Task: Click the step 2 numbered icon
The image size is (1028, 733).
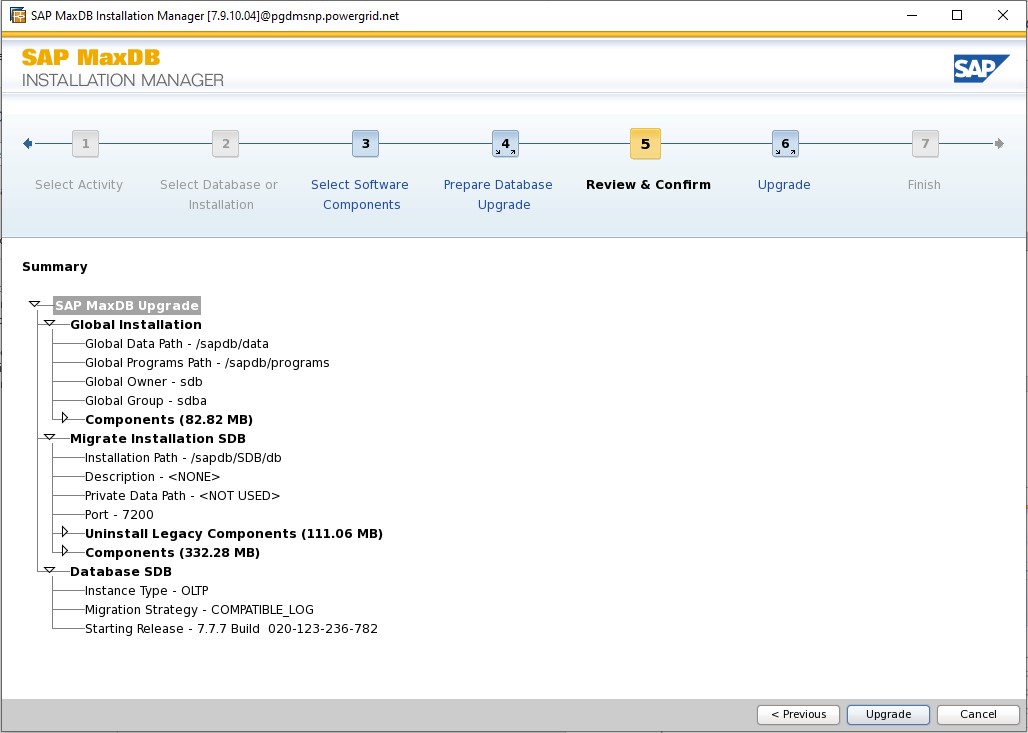Action: 225,143
